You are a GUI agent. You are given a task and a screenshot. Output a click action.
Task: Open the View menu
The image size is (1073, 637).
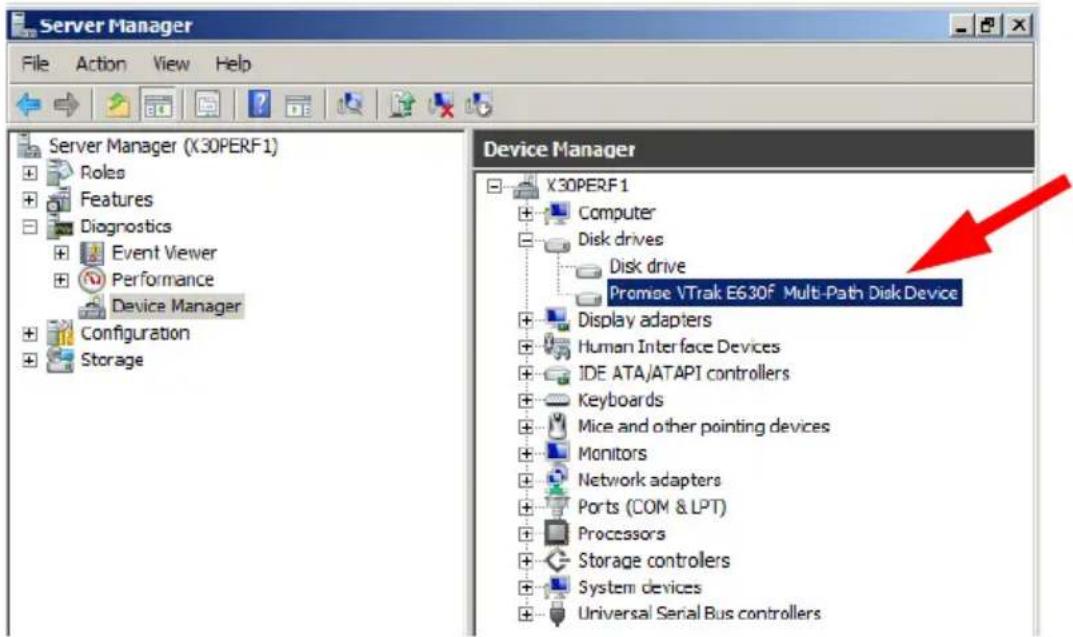[170, 64]
